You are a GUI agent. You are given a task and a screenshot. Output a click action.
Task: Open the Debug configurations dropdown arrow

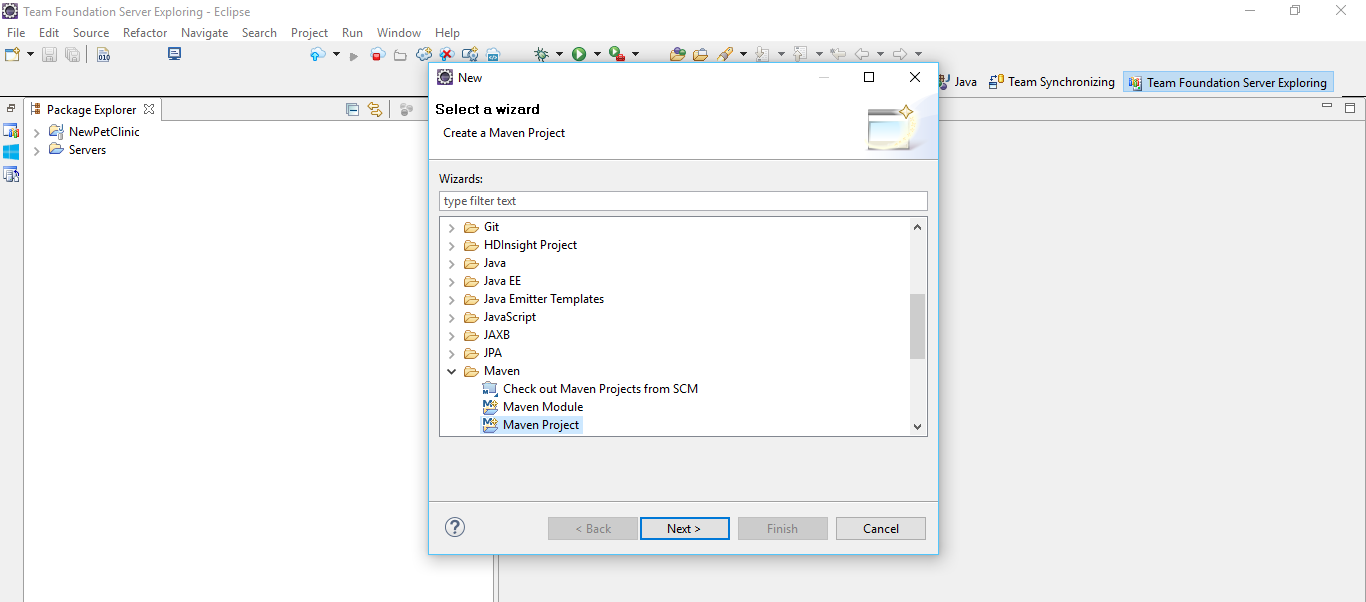[559, 54]
